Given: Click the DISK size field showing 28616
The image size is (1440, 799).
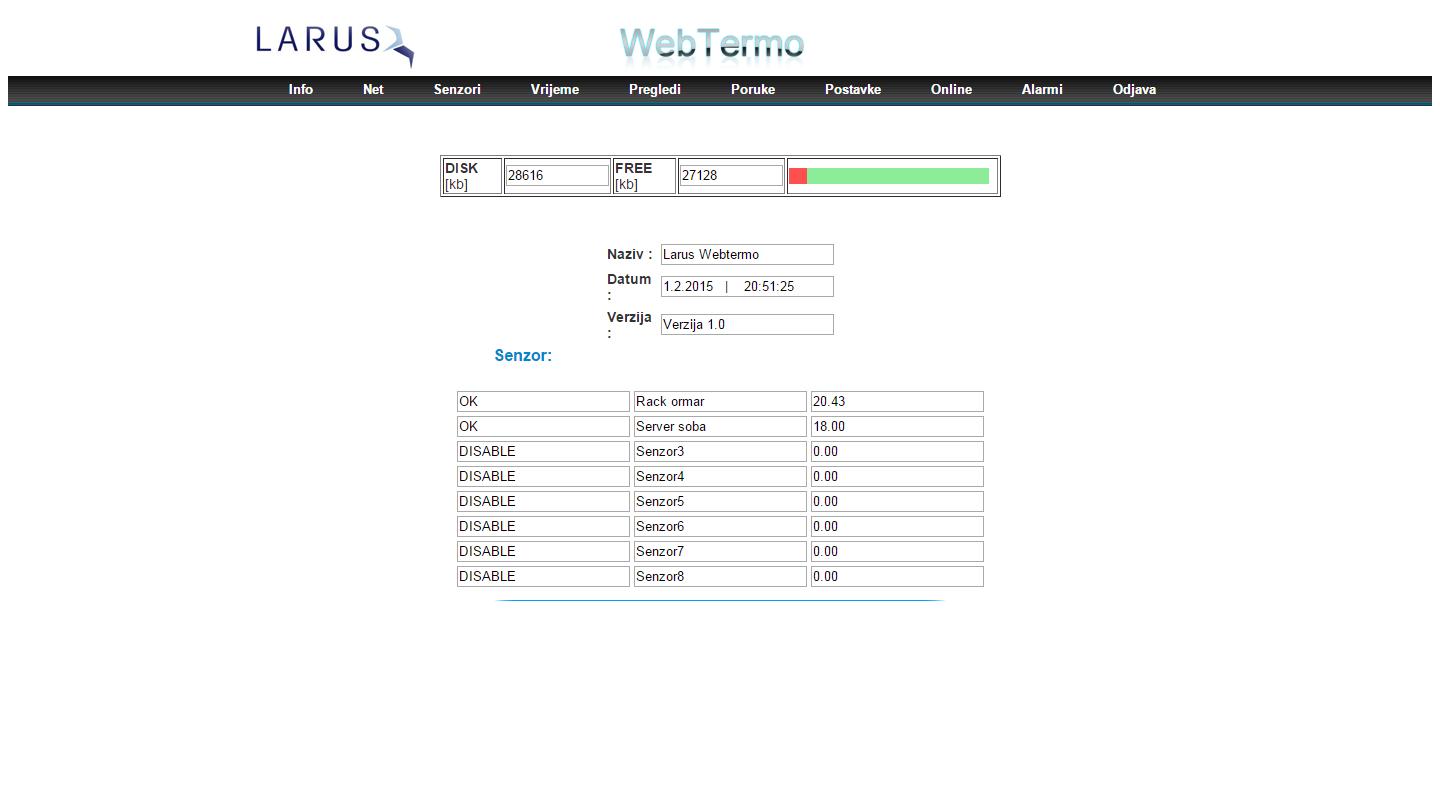Looking at the screenshot, I should [x=557, y=176].
